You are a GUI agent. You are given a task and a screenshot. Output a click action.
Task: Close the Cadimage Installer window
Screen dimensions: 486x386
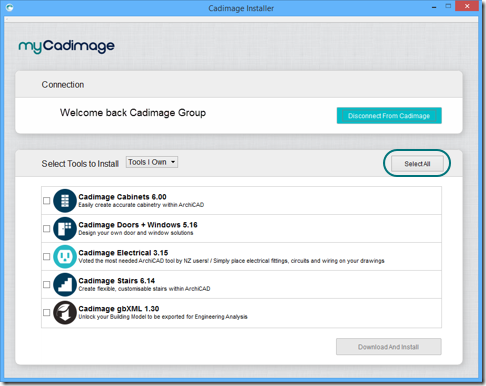(x=467, y=6)
